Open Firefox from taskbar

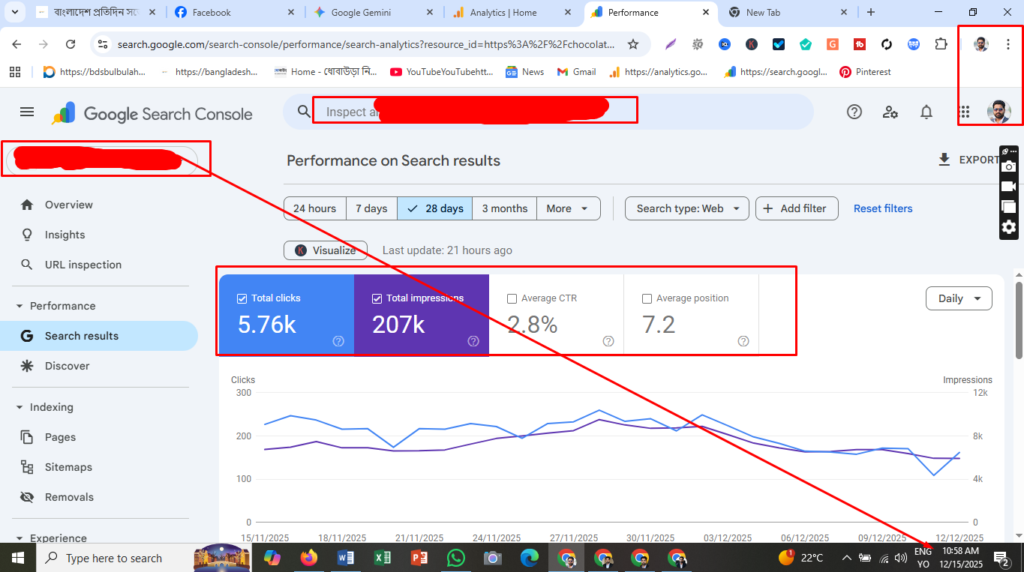point(309,558)
